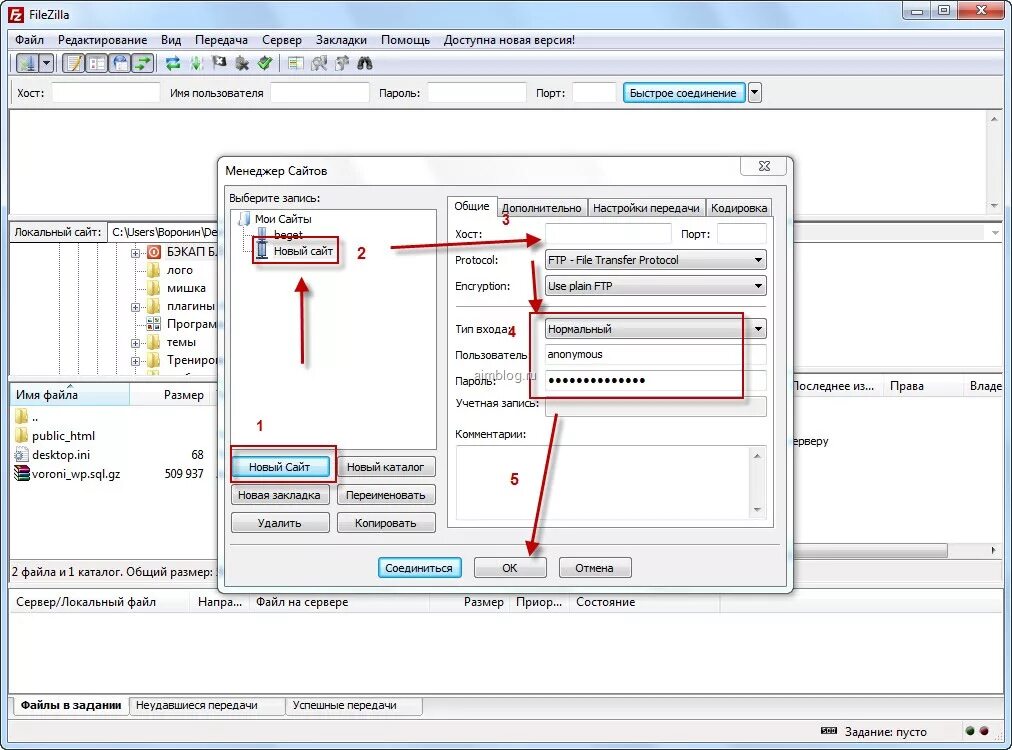Open the Сервер menu
This screenshot has width=1012, height=750.
coord(281,39)
